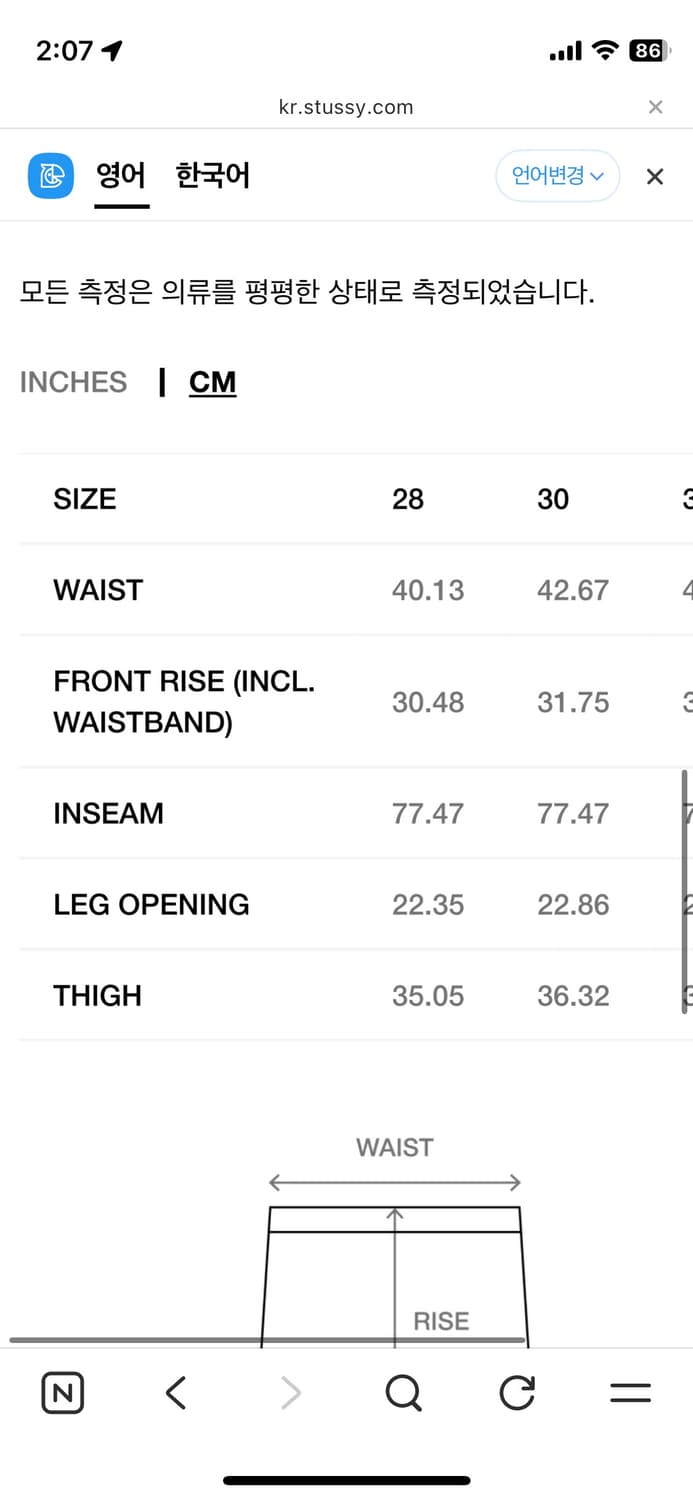The height and width of the screenshot is (1500, 693).
Task: Open the hamburger menu icon
Action: 630,1392
